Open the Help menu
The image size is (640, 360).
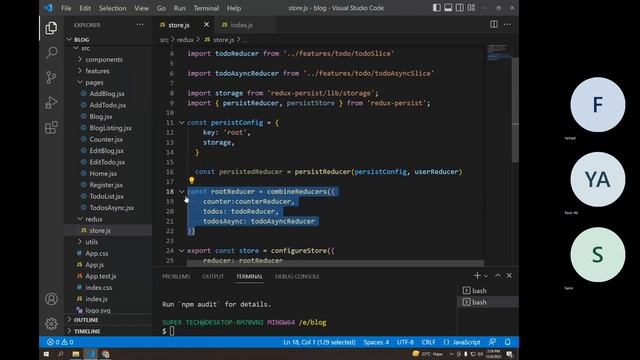click(234, 8)
